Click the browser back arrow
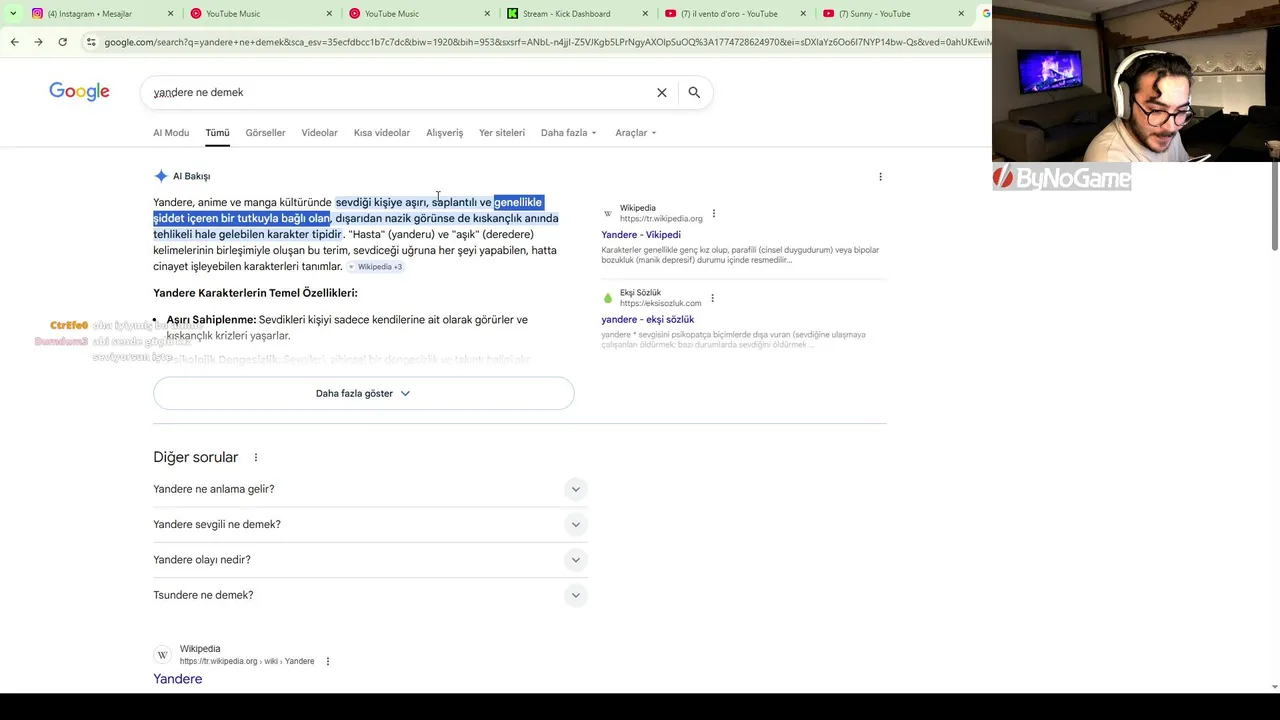Screen dimensions: 1280x720 pyautogui.click(x=14, y=42)
